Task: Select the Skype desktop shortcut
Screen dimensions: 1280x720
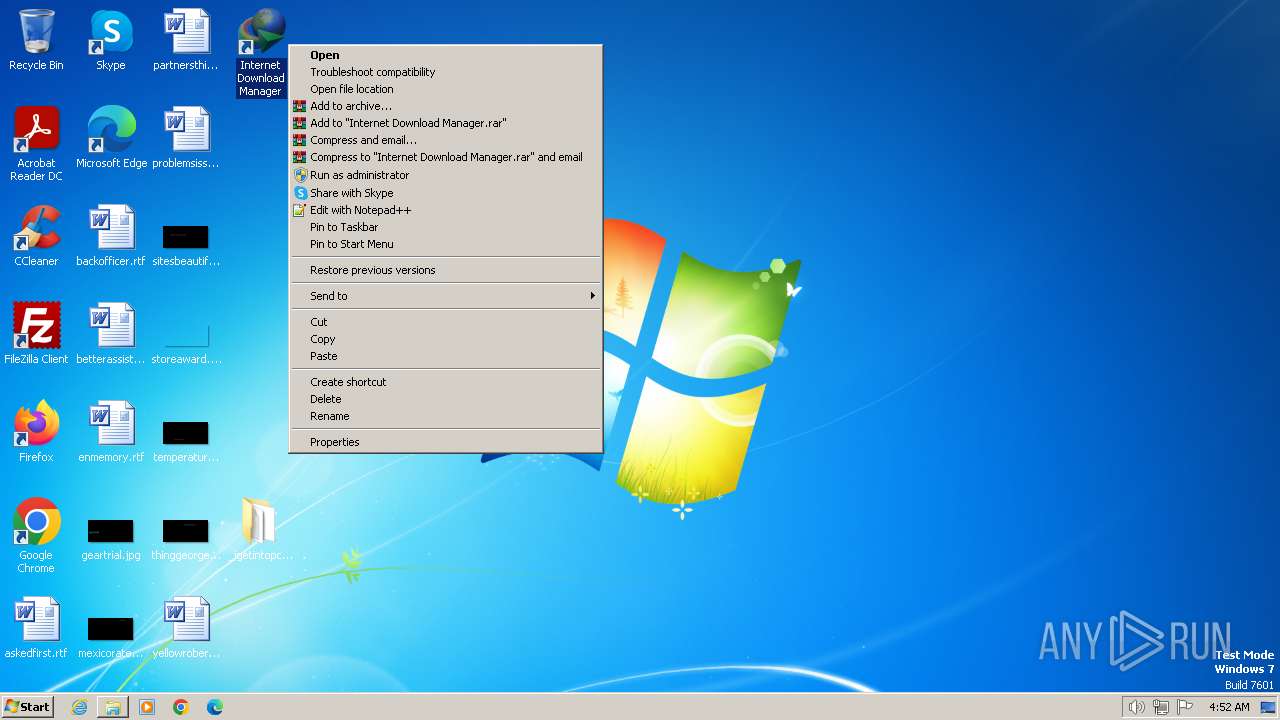Action: click(x=111, y=40)
